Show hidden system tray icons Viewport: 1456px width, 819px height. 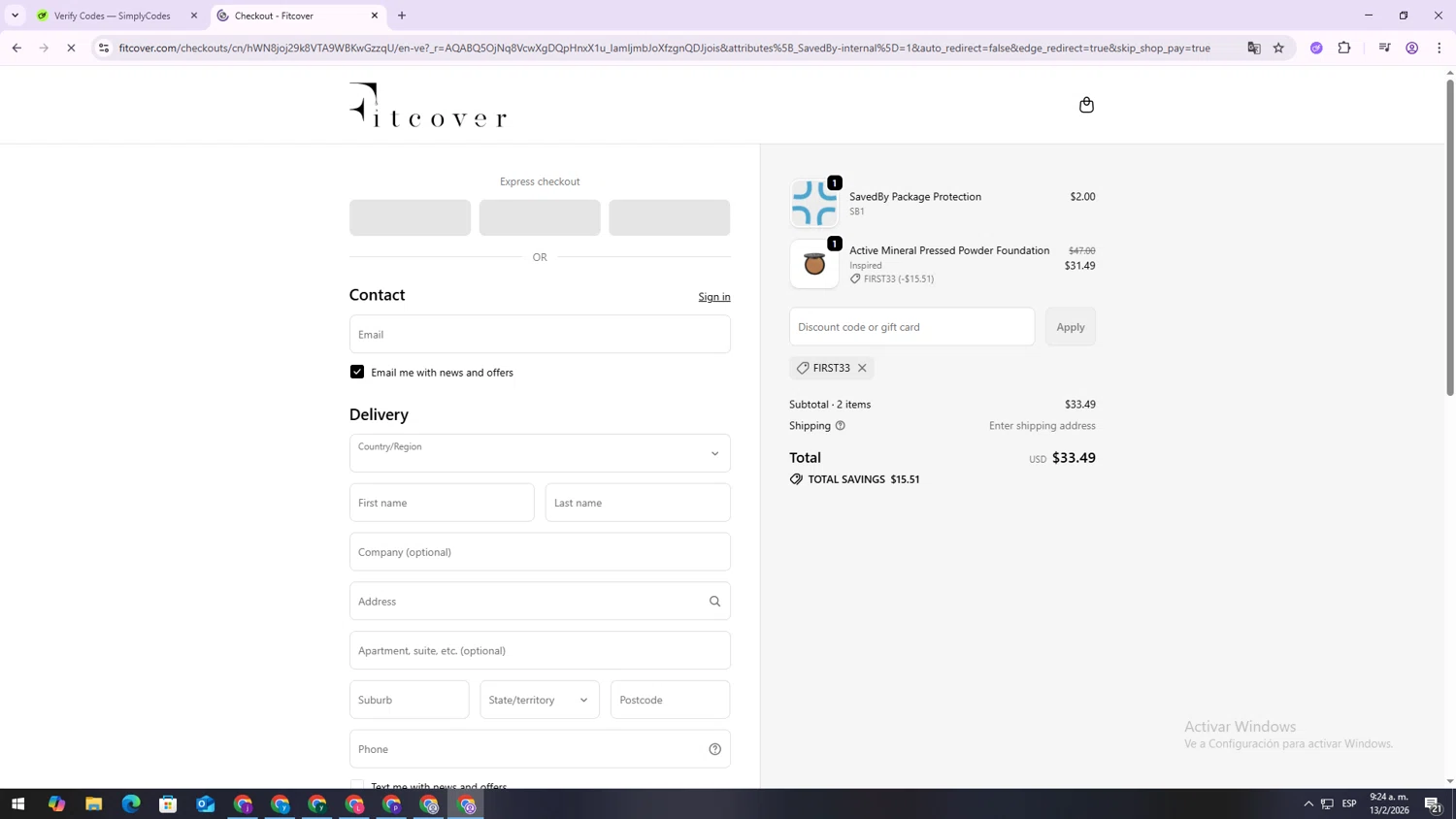tap(1308, 804)
